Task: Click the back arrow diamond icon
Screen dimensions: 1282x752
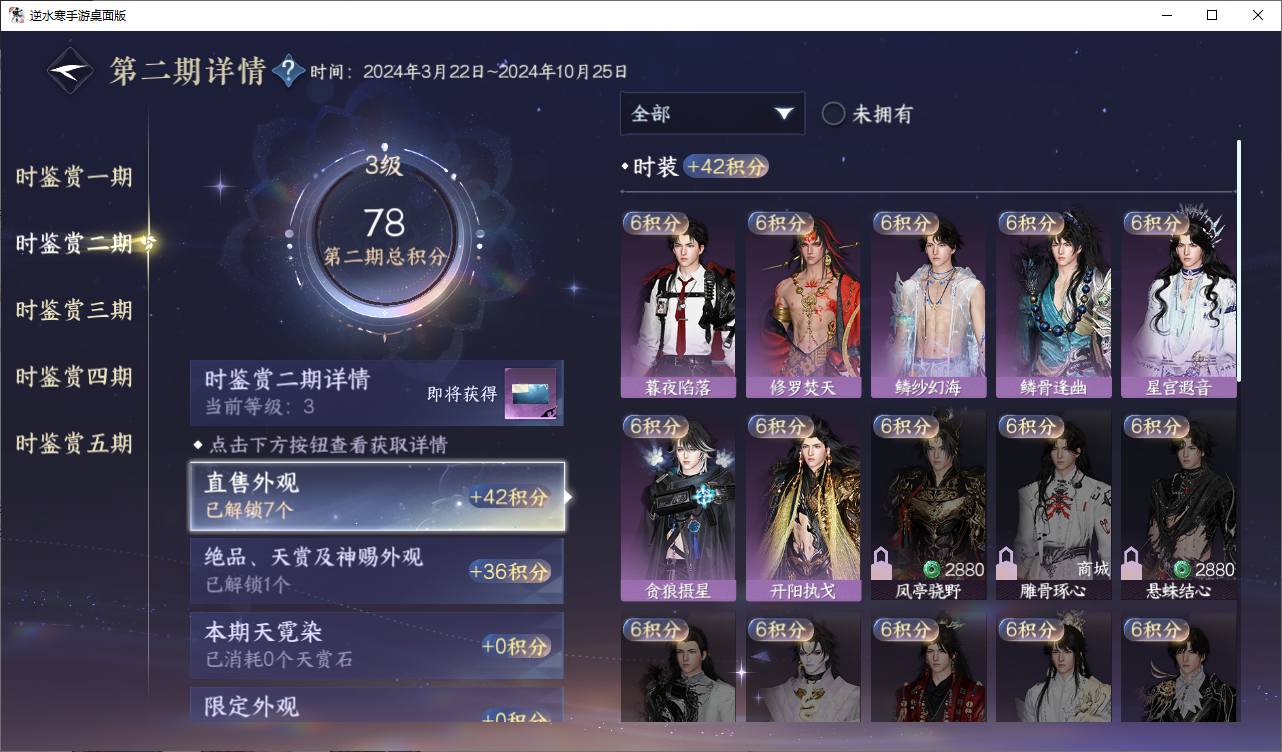Action: (71, 71)
